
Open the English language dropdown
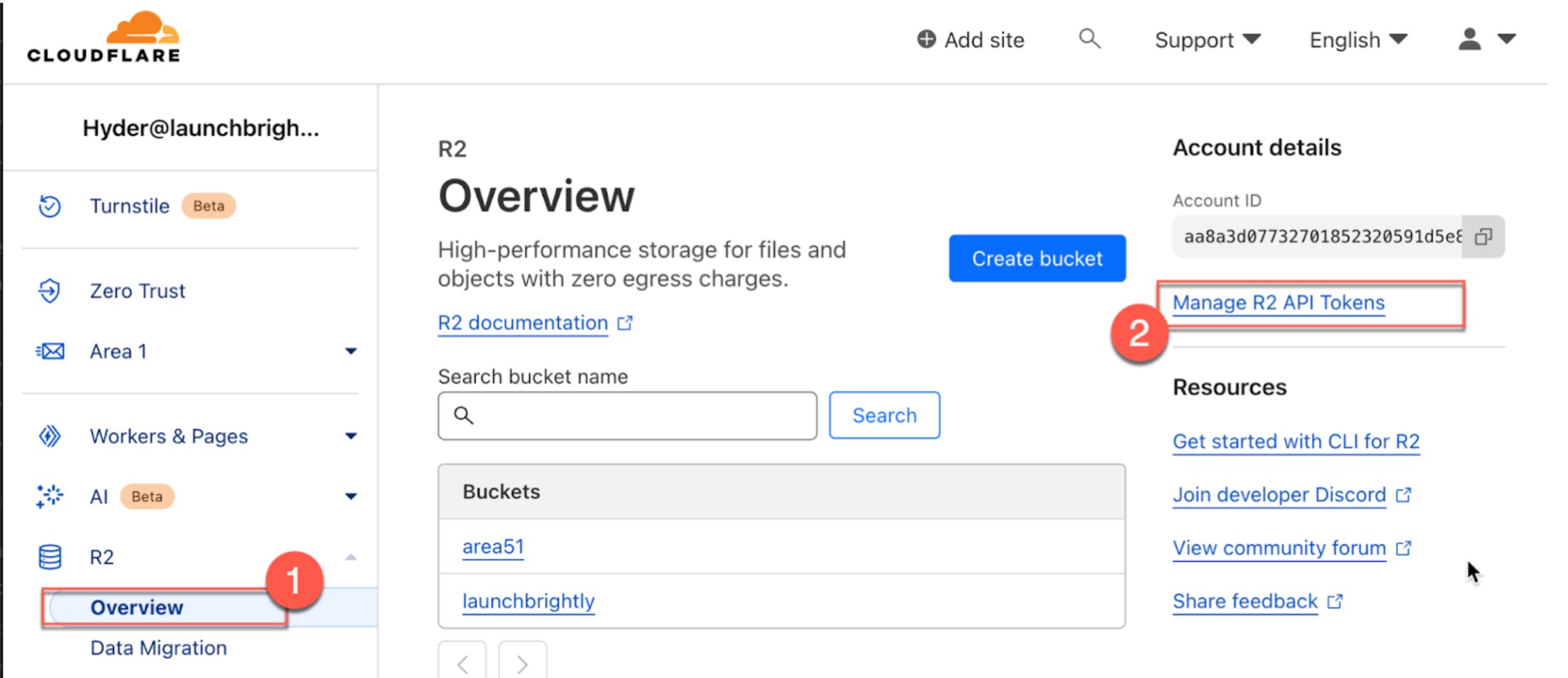coord(1358,40)
